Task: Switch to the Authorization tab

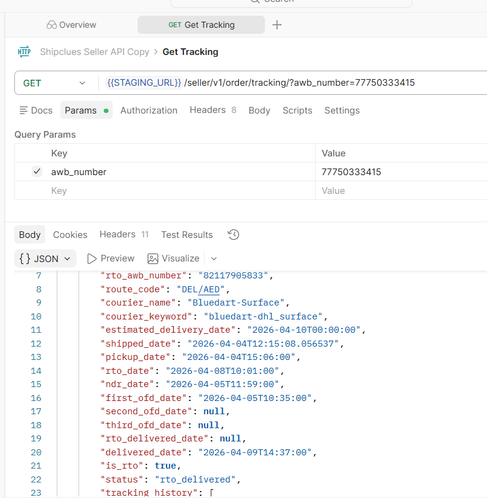Action: point(149,110)
